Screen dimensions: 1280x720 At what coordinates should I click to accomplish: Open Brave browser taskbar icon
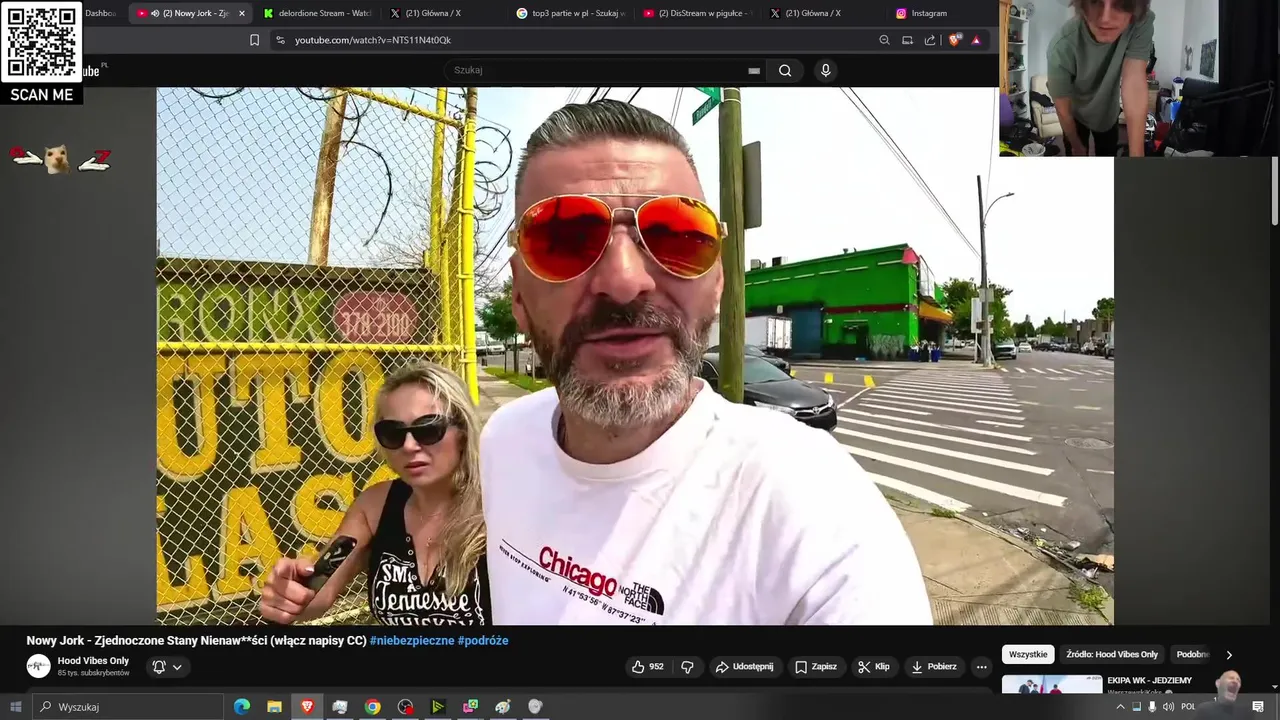[307, 707]
